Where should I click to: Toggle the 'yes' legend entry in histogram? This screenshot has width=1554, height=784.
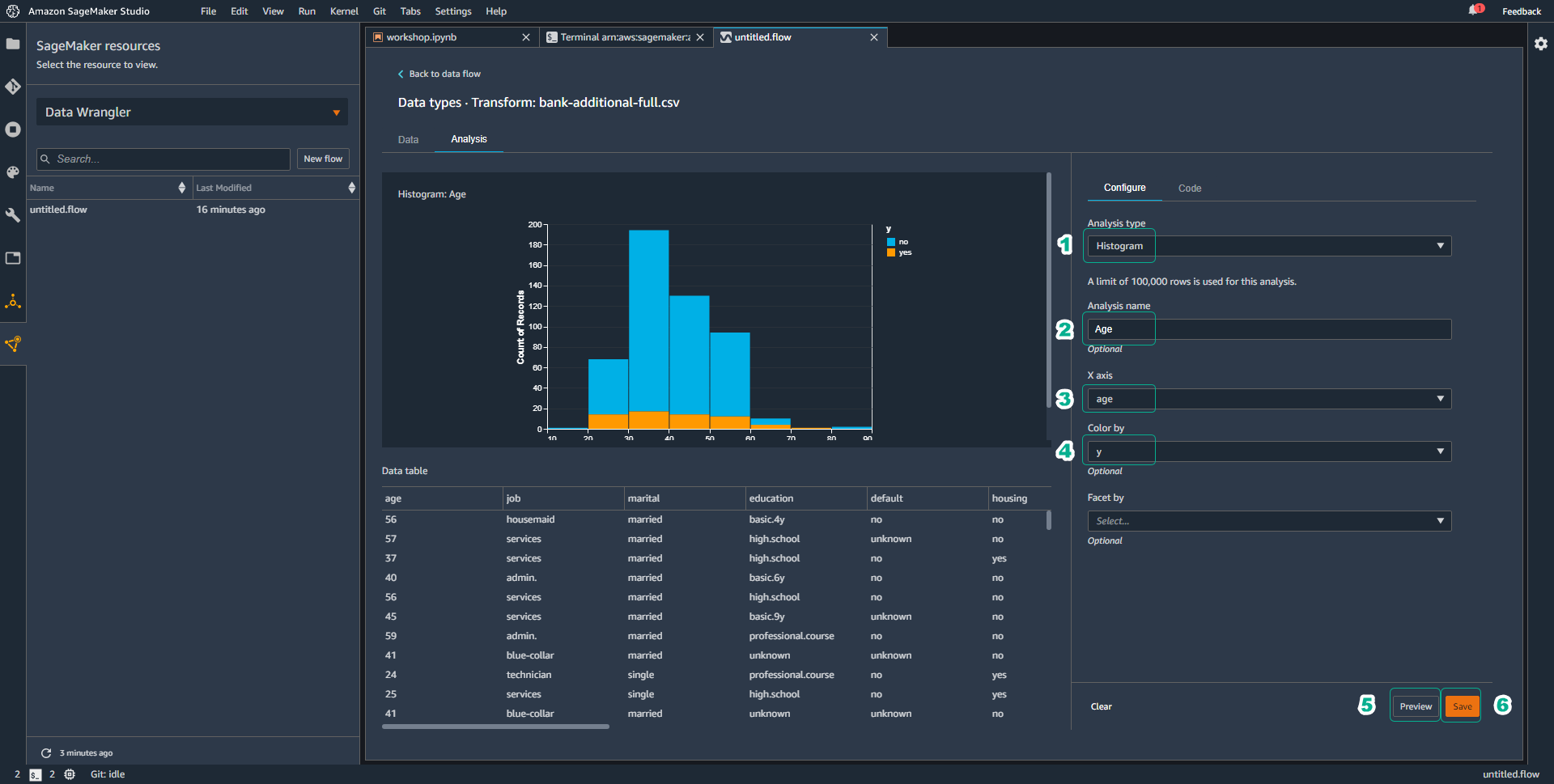pyautogui.click(x=899, y=252)
